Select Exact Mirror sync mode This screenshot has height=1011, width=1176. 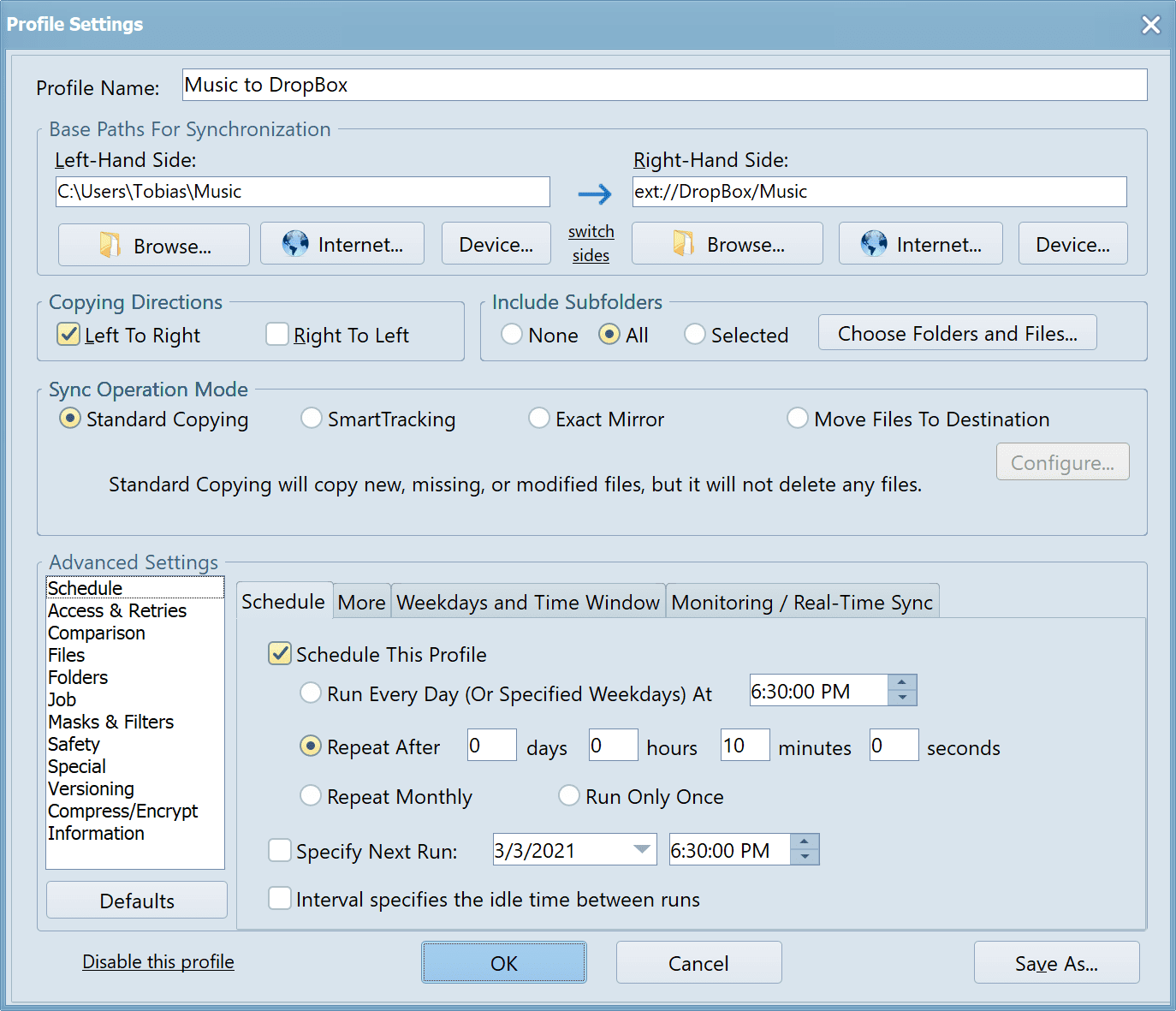(539, 419)
